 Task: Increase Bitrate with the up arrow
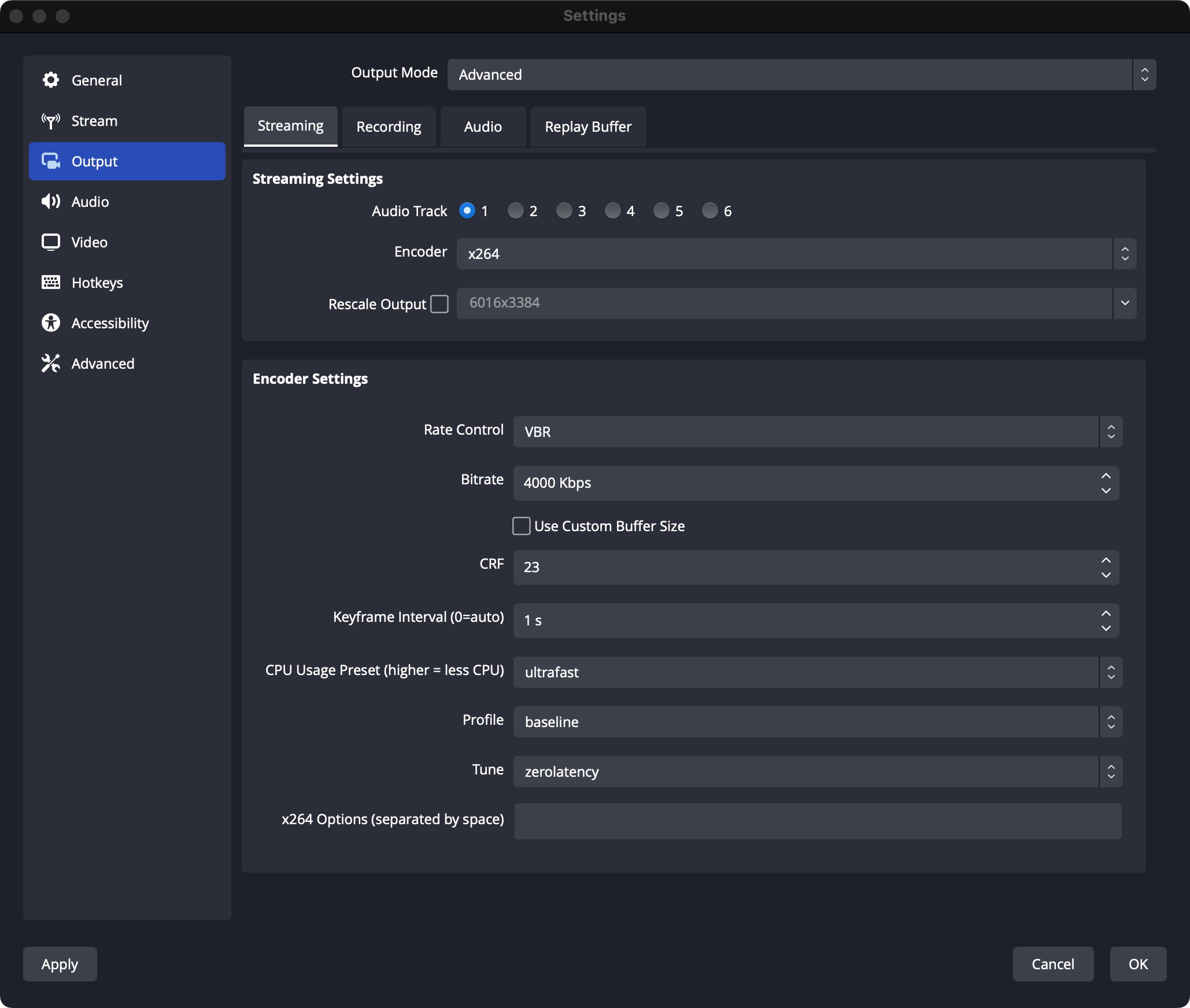(x=1106, y=476)
